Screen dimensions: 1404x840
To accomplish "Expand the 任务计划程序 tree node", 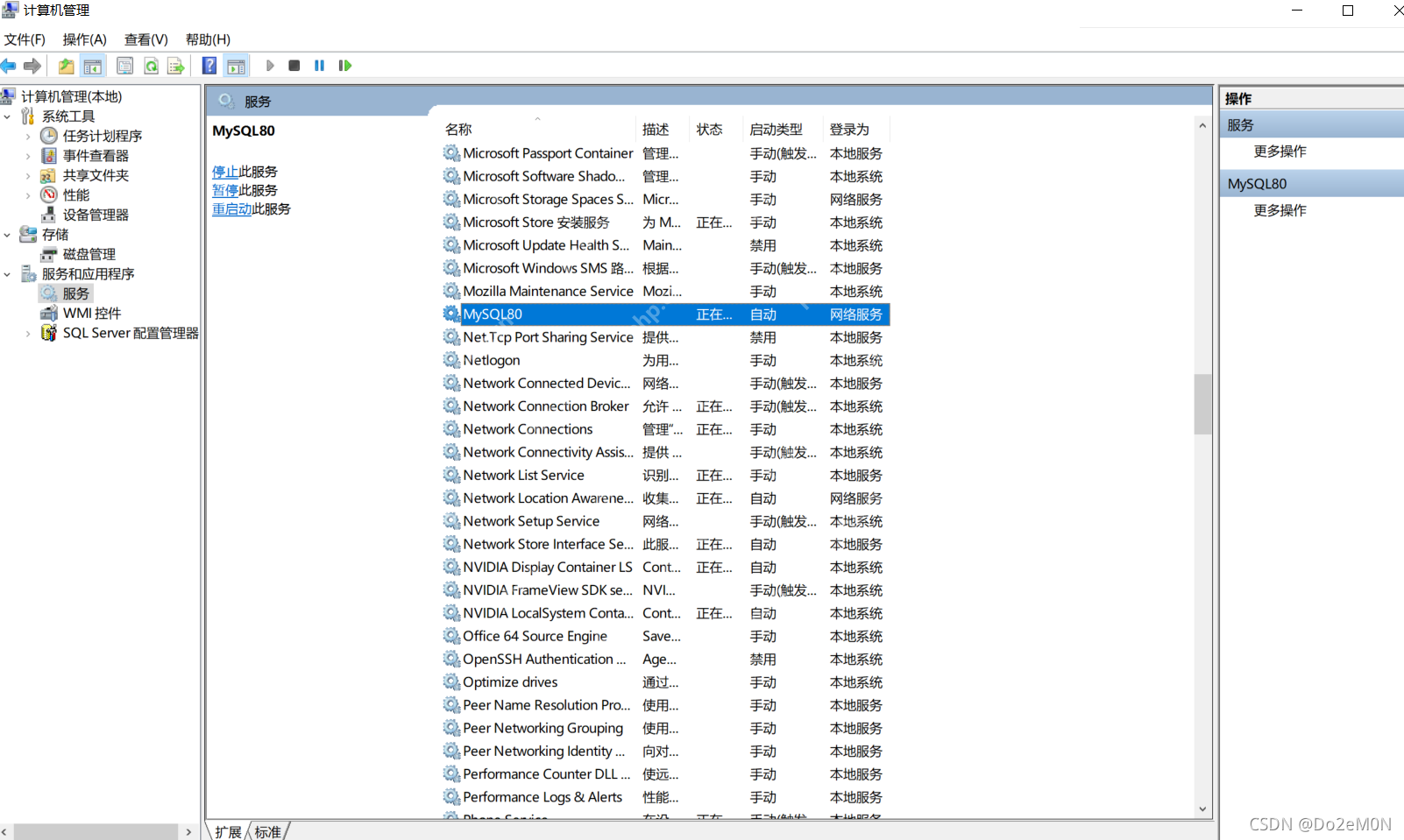I will (28, 136).
